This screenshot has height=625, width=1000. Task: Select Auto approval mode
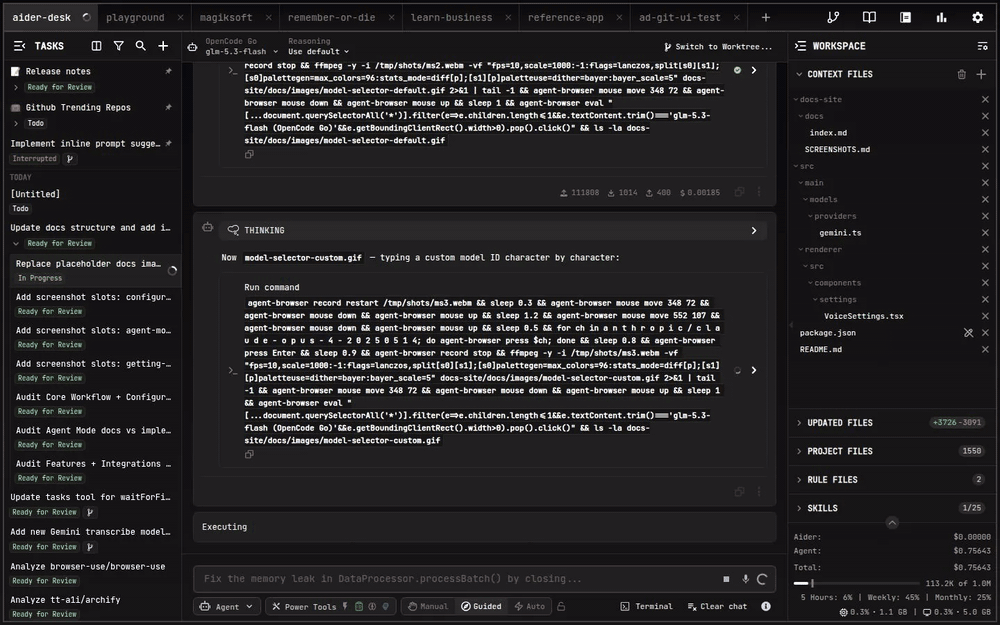click(529, 607)
